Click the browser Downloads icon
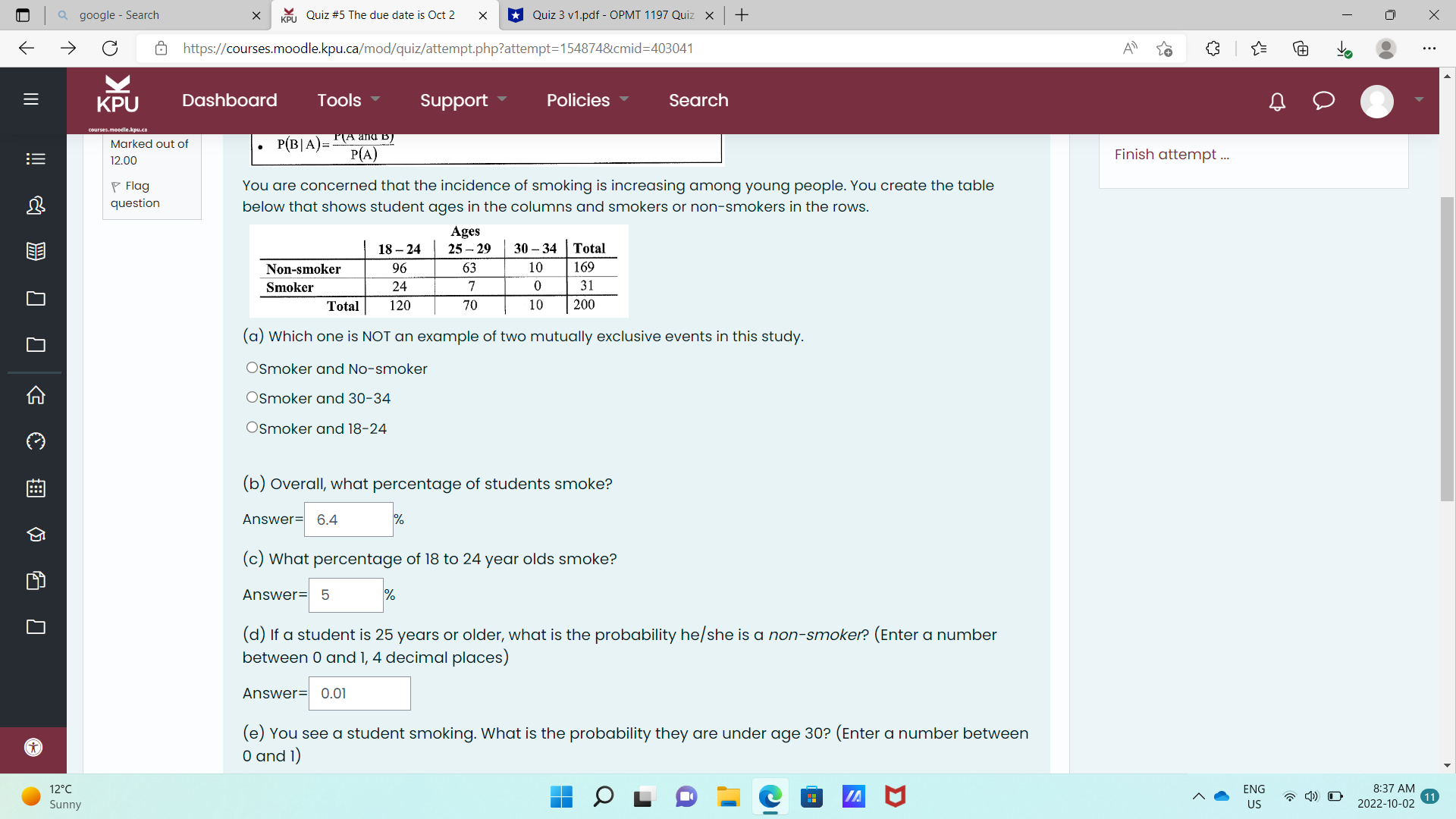 (1345, 49)
